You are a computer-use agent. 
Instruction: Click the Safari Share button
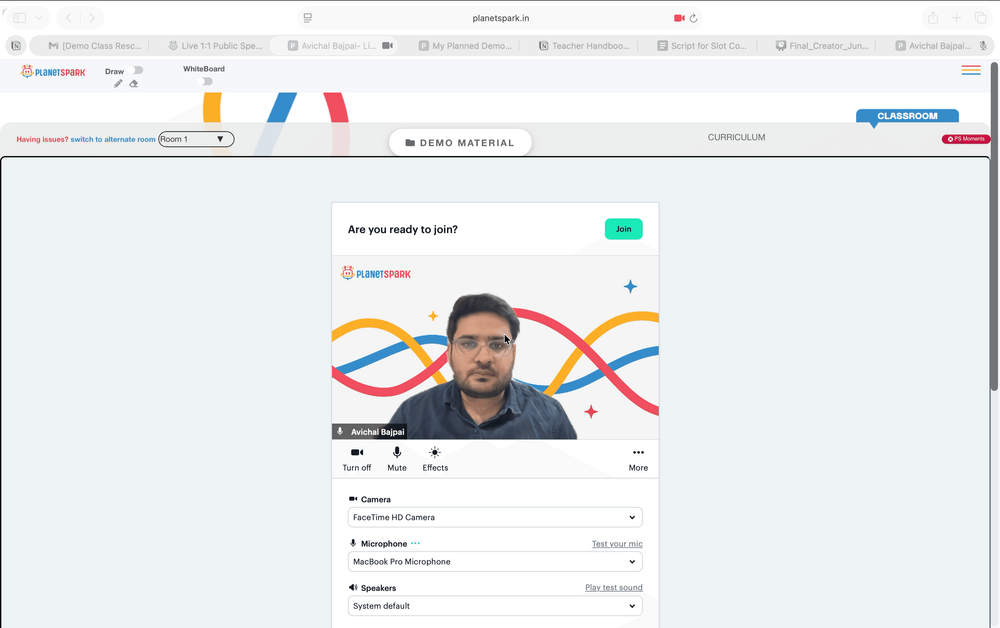[933, 18]
